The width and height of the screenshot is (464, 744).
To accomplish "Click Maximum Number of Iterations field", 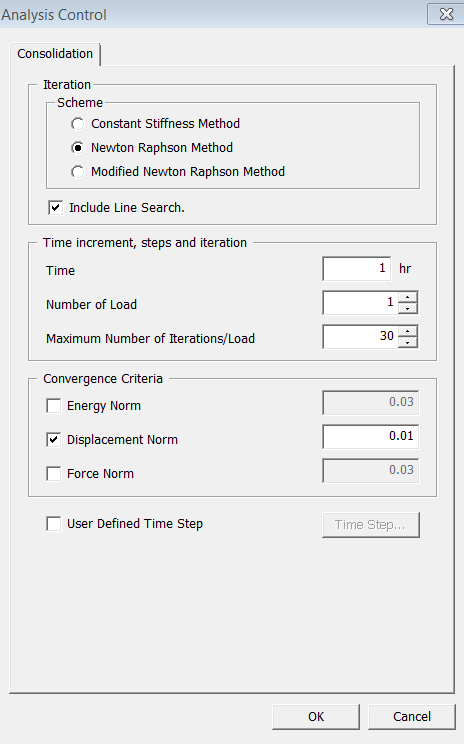I will pyautogui.click(x=361, y=336).
